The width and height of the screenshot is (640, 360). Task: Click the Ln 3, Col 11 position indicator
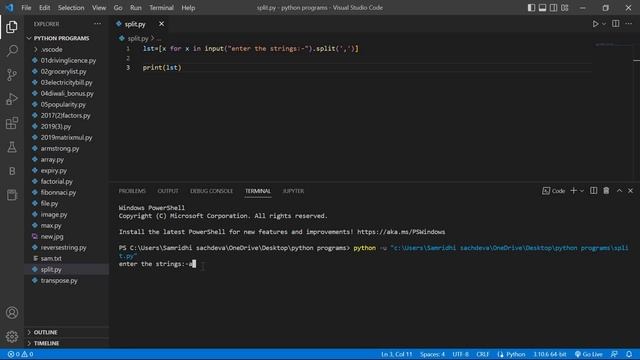[x=396, y=354]
